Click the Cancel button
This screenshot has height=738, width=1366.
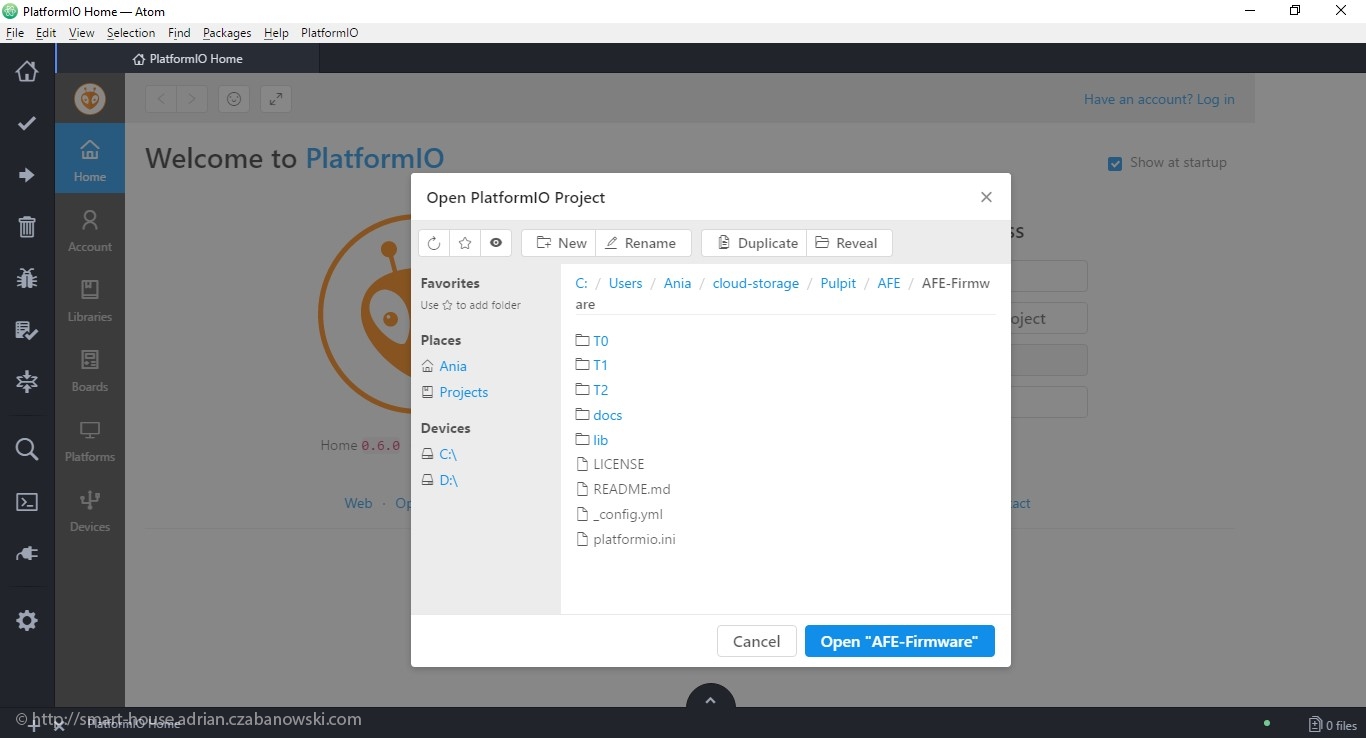click(x=757, y=641)
